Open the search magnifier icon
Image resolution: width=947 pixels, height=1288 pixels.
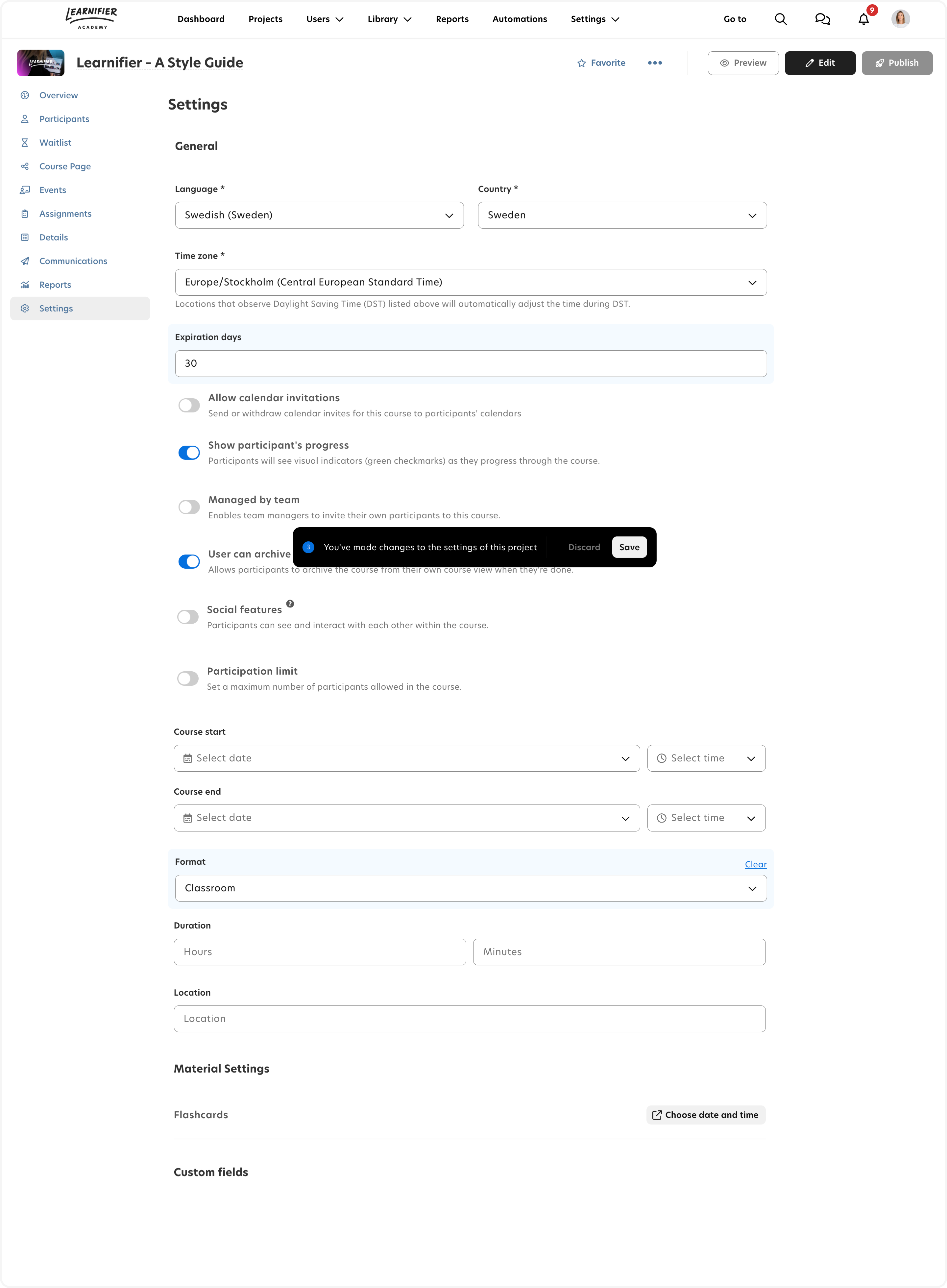tap(780, 19)
